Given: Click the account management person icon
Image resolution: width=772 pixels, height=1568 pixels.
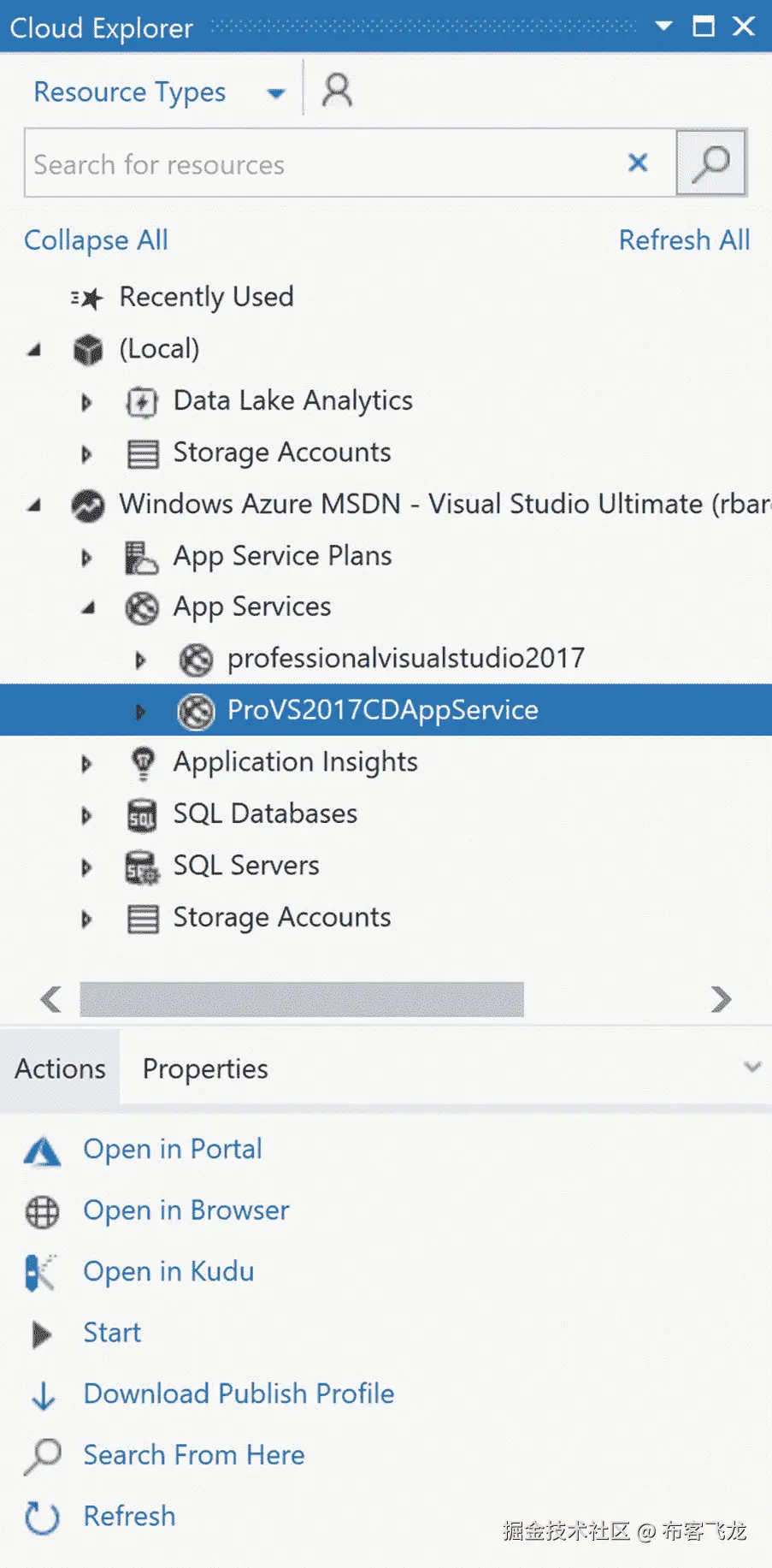Looking at the screenshot, I should pos(337,90).
